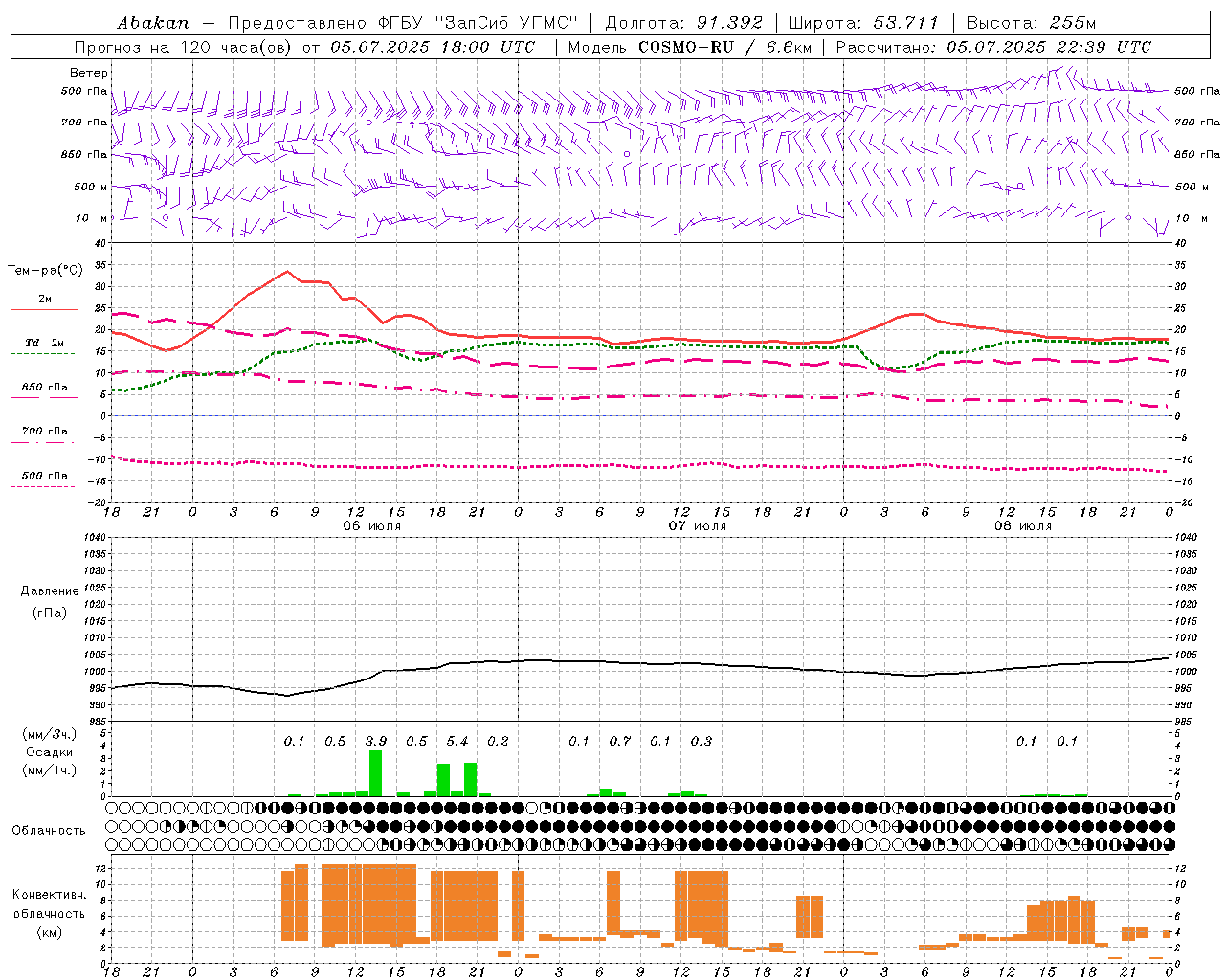This screenshot has height=980, width=1225.
Task: Click the 0.2 precipitation value
Action: pyautogui.click(x=498, y=741)
